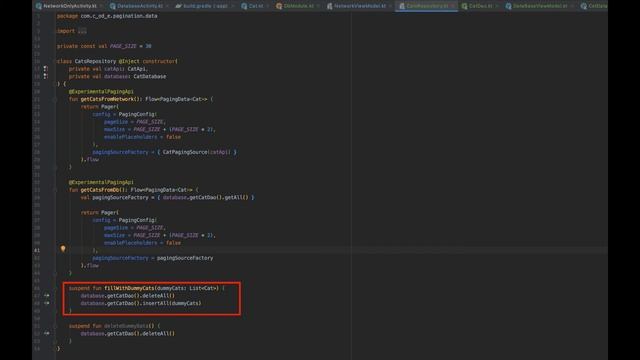Open the CatDao.kt tab
Screen dimensions: 640x360
480,6
